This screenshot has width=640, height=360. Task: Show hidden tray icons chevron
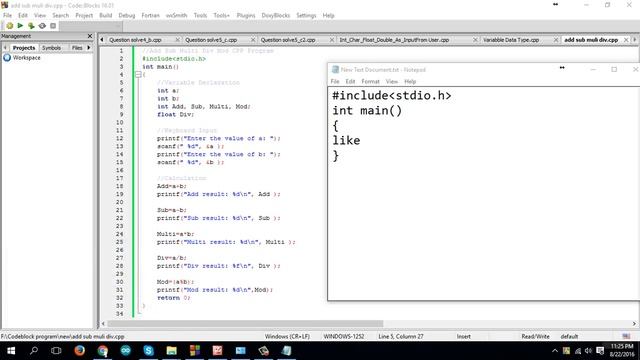[x=554, y=351]
